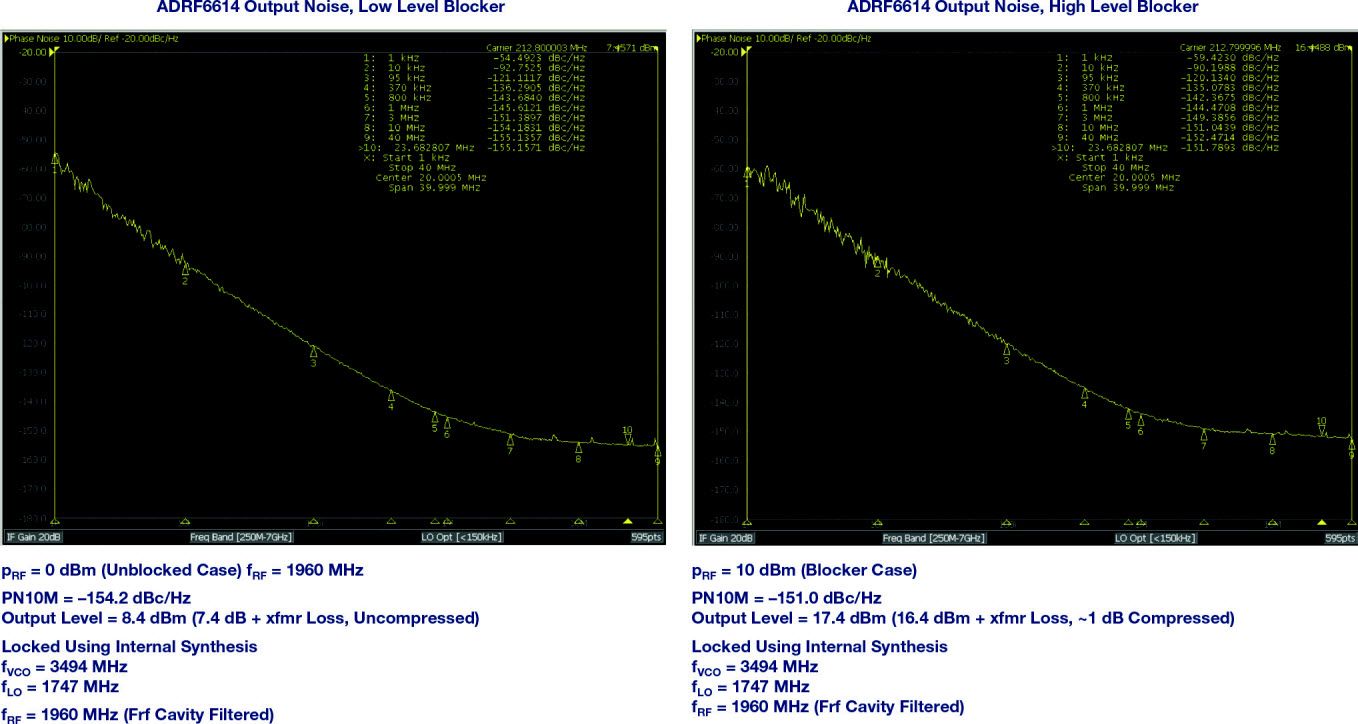The image size is (1358, 724).
Task: Select marker 3 on the Low Level Blocker trace
Action: (314, 355)
